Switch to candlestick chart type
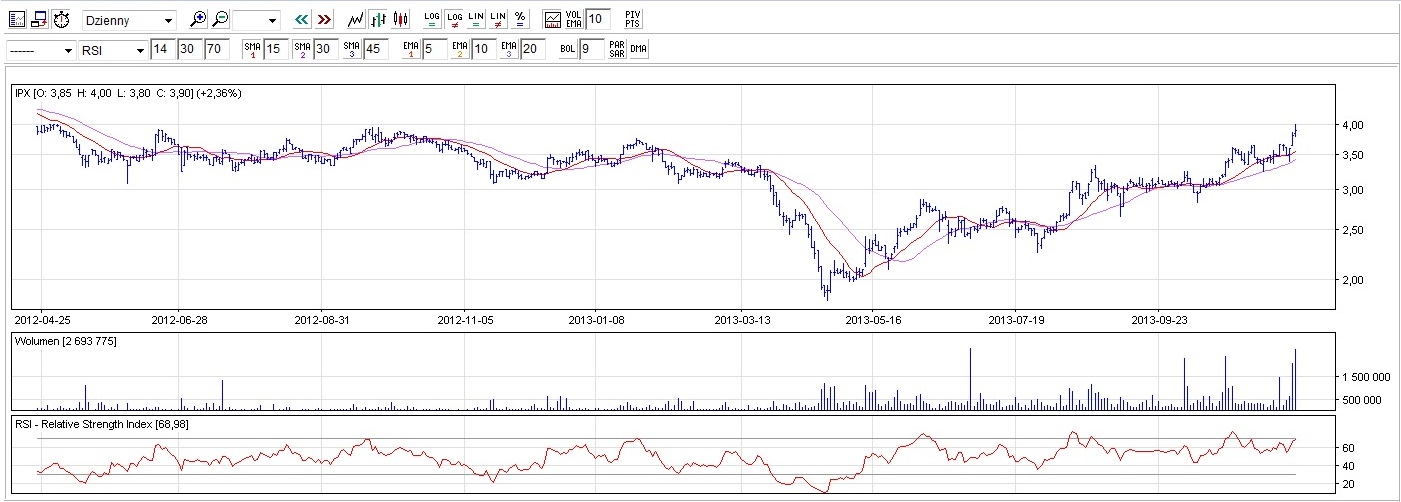The height and width of the screenshot is (502, 1401). [400, 19]
